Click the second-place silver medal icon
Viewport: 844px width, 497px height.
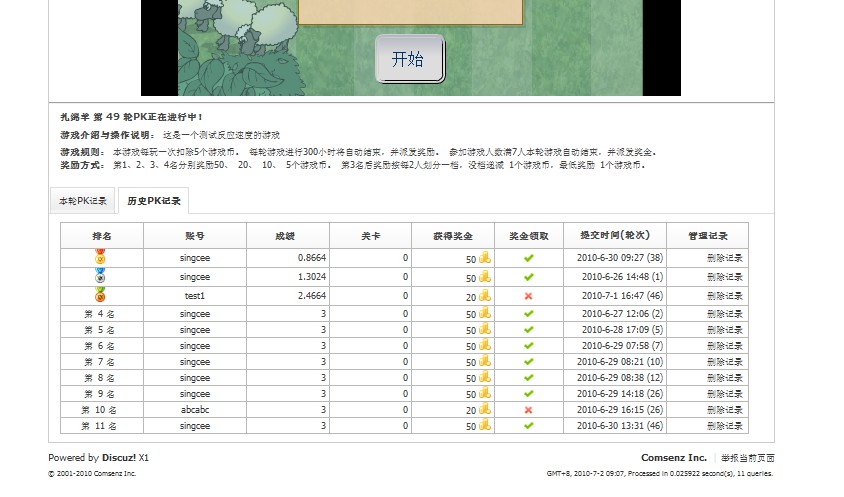click(x=100, y=275)
